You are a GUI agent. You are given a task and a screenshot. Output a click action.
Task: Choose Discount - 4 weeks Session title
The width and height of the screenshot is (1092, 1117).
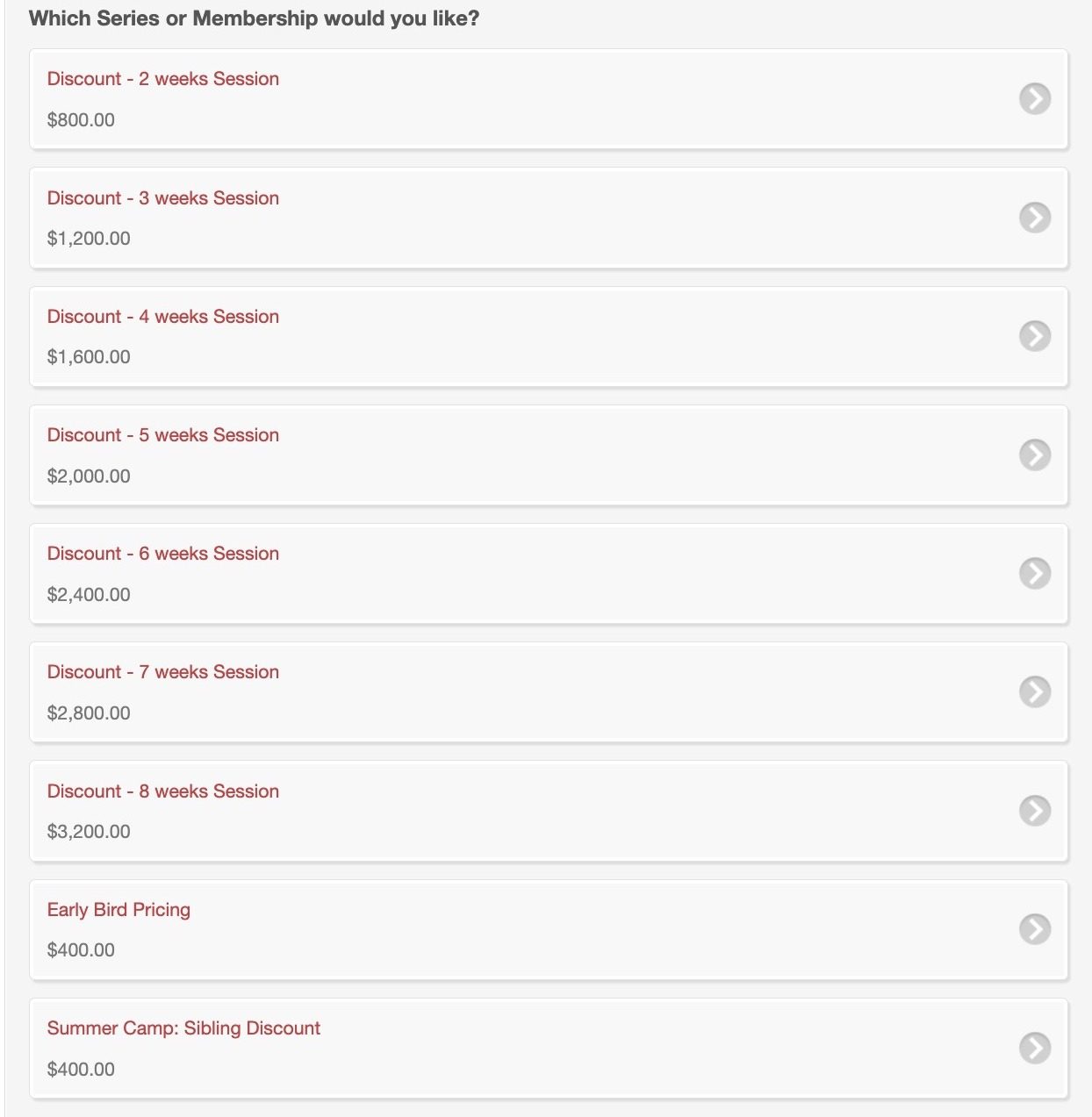(163, 317)
